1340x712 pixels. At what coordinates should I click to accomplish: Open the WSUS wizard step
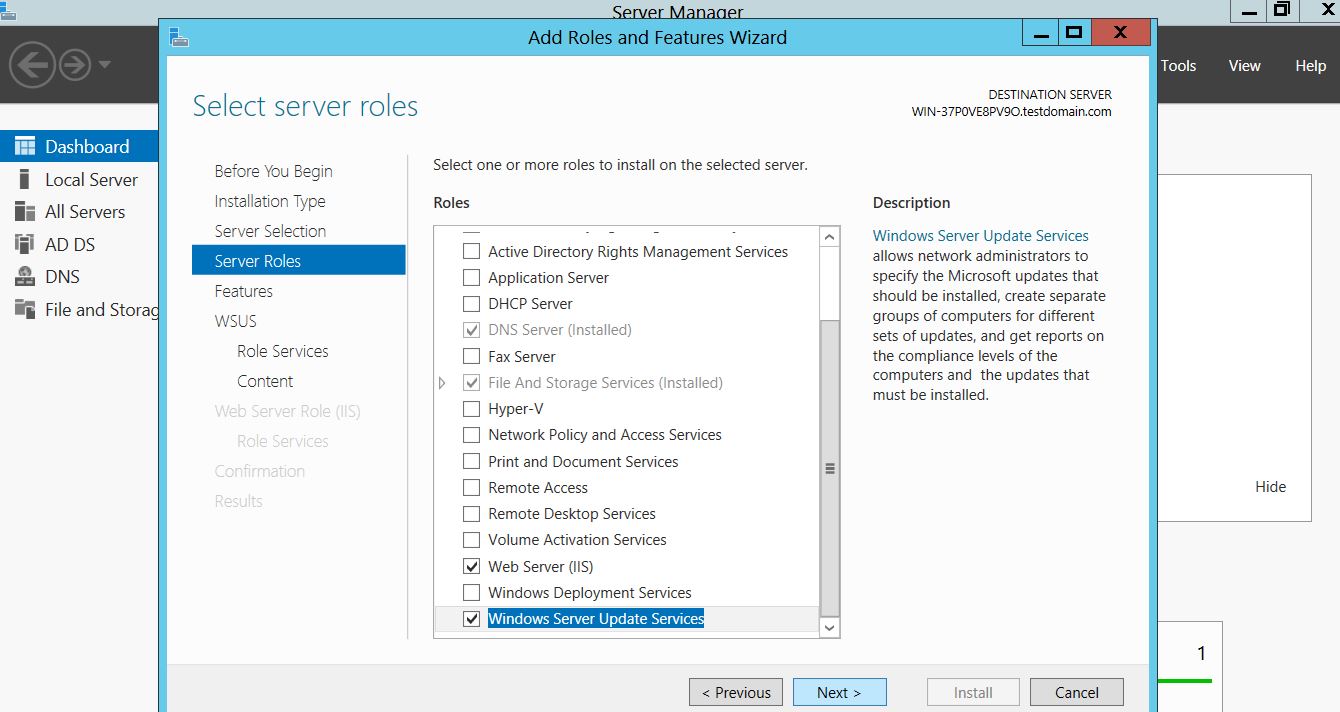point(235,321)
